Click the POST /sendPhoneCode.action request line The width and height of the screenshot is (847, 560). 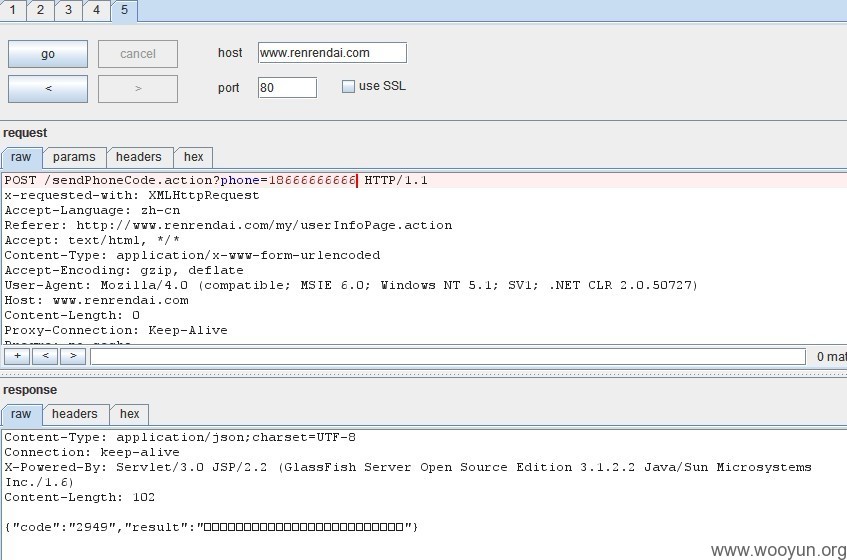coord(216,180)
